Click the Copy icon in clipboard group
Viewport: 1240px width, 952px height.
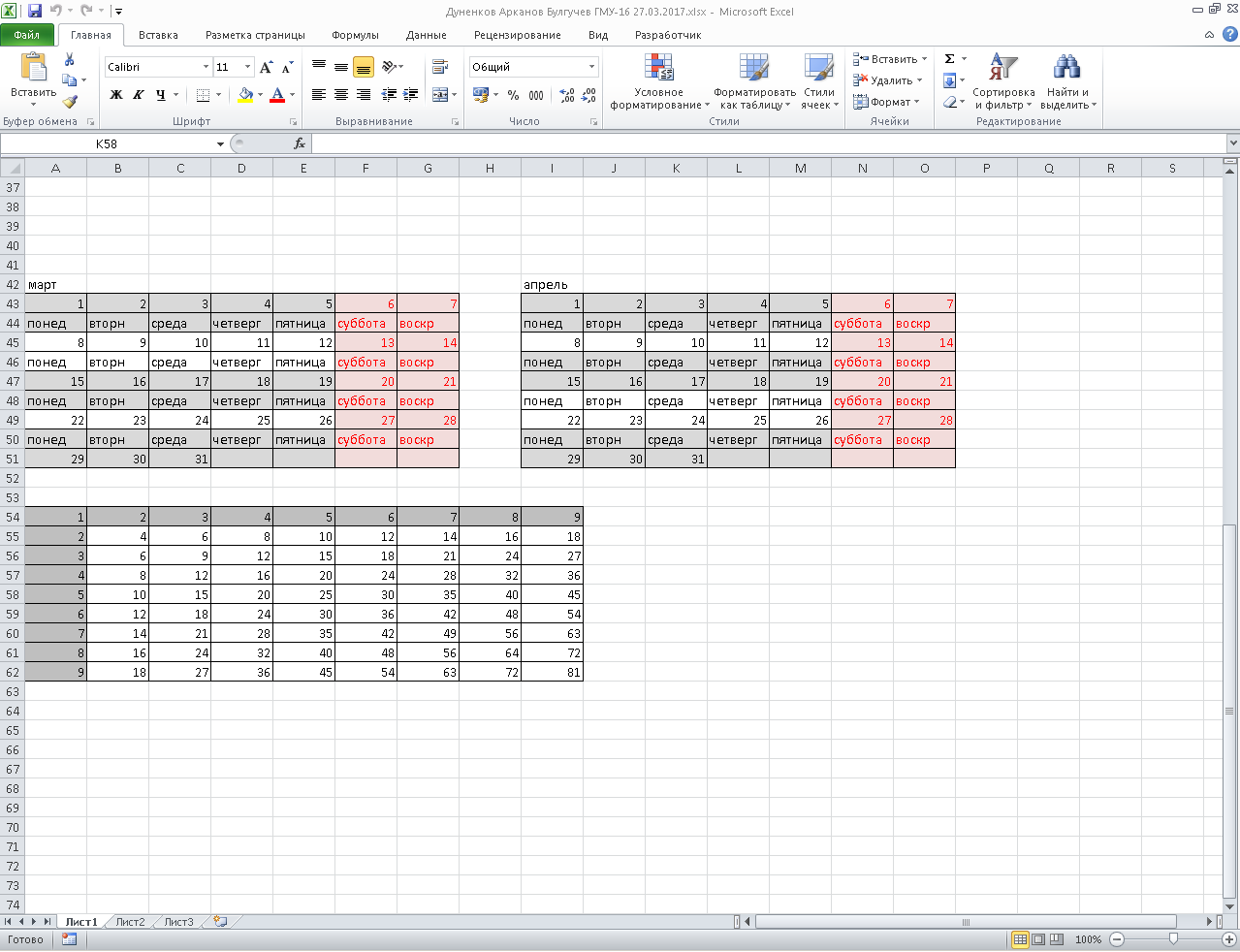pos(69,80)
